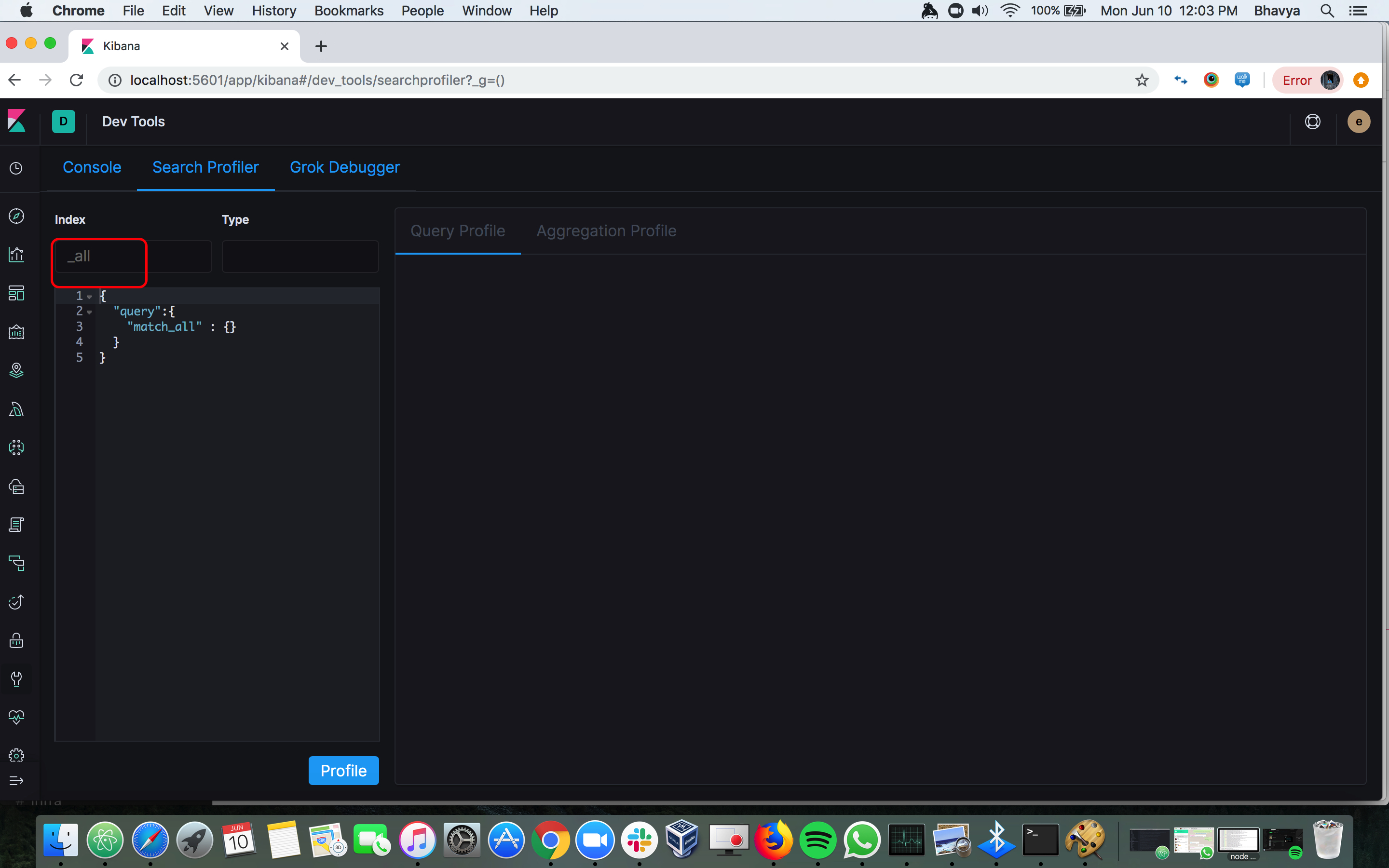Open the Dashboard icon in sidebar
The height and width of the screenshot is (868, 1389).
coord(17,293)
